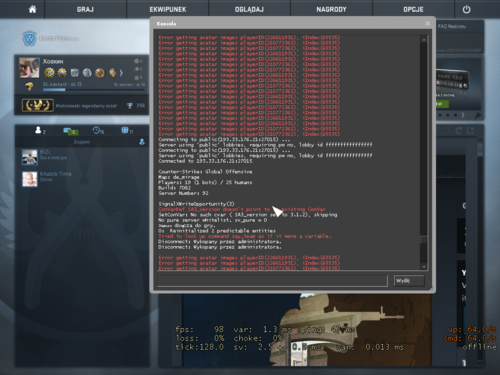Click the add friend icon
The width and height of the screenshot is (500, 375).
[142, 142]
